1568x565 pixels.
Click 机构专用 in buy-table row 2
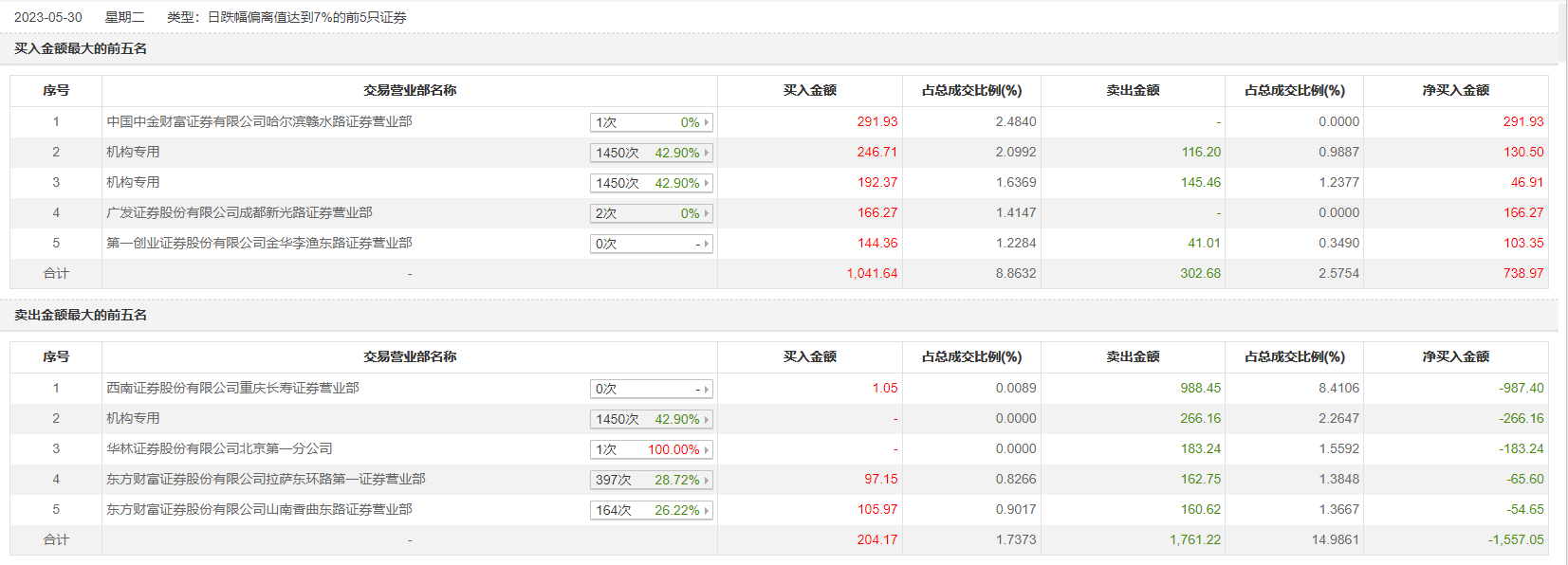pyautogui.click(x=133, y=152)
